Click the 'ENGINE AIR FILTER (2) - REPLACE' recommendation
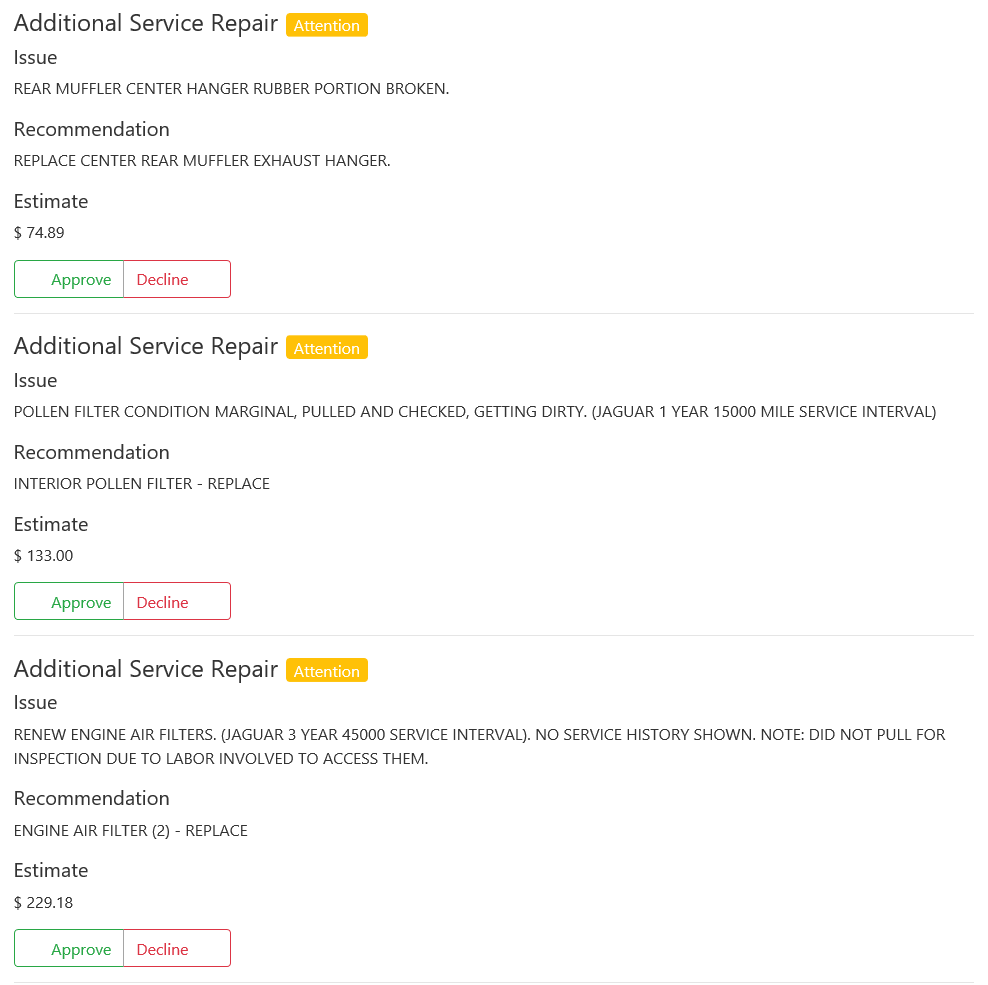This screenshot has width=988, height=985. tap(131, 831)
